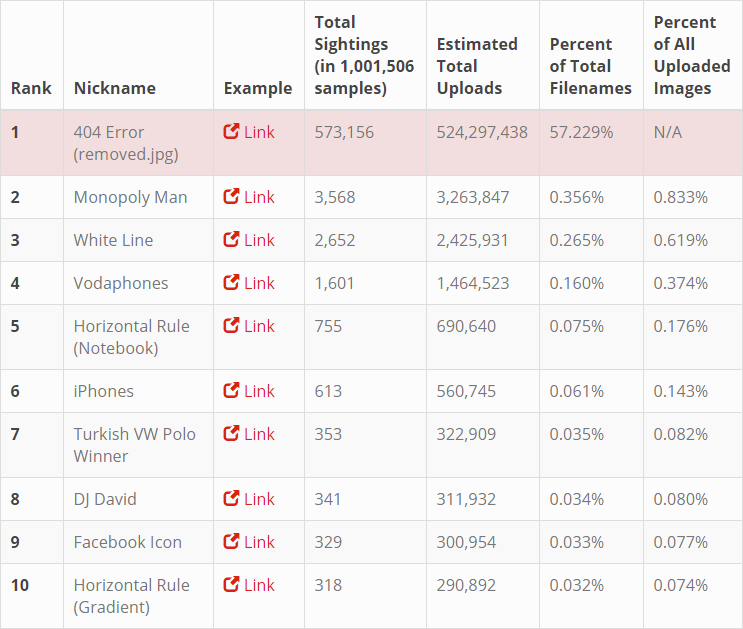Click external link icon for 404 Error row
The image size is (743, 629).
tap(231, 132)
